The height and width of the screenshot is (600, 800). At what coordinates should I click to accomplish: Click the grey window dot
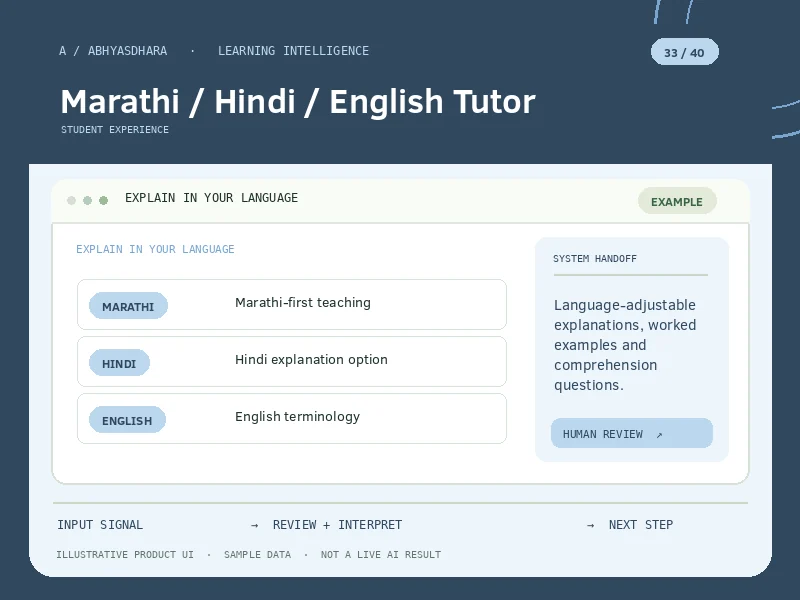point(71,201)
